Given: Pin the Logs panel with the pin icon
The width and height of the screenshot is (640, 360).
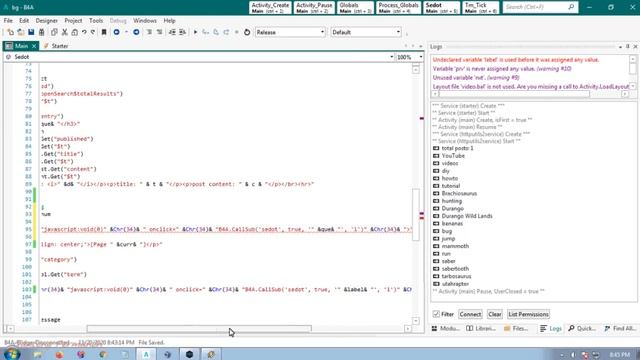Looking at the screenshot, I should click(x=628, y=47).
